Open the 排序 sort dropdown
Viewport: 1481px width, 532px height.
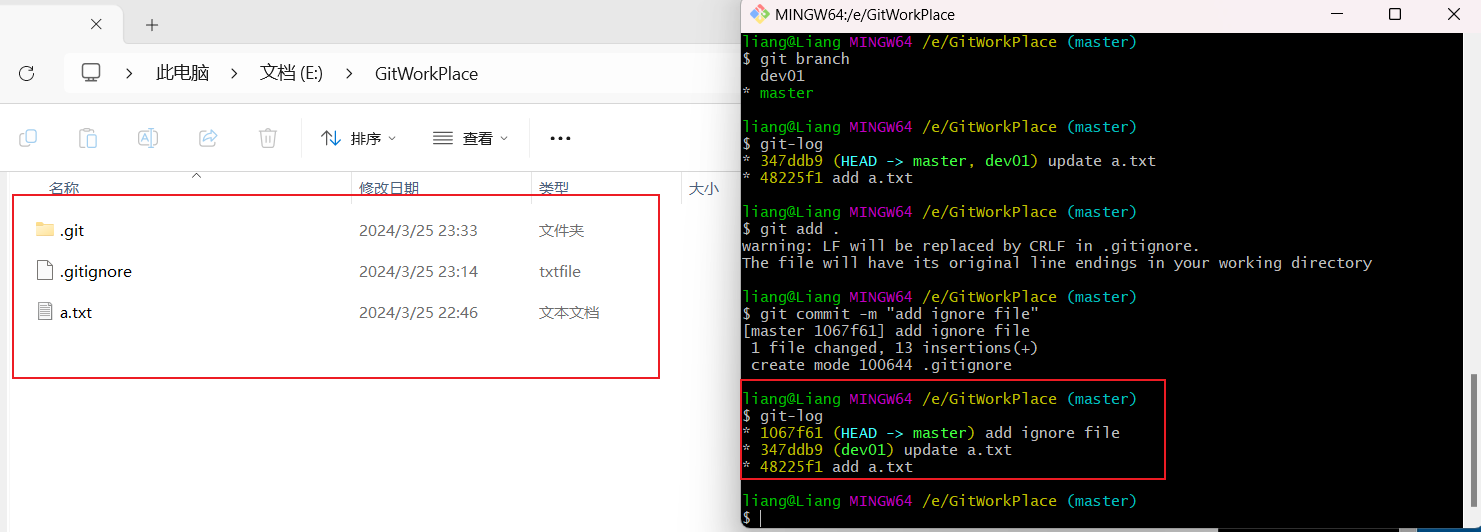pos(359,138)
